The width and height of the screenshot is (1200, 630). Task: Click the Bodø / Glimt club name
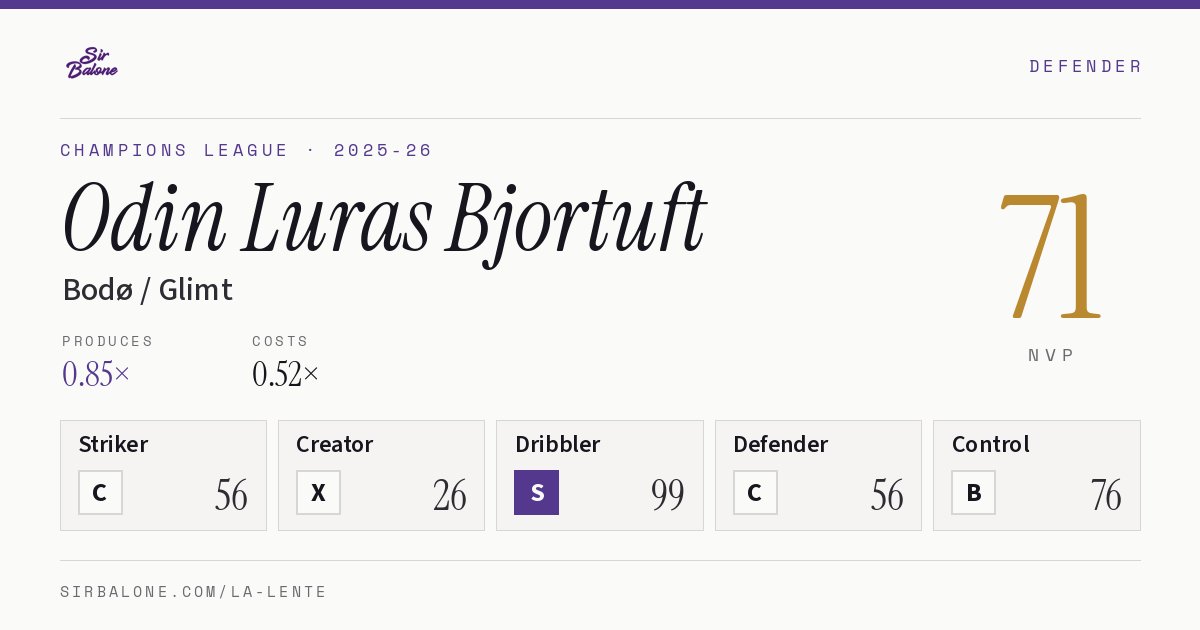coord(148,290)
